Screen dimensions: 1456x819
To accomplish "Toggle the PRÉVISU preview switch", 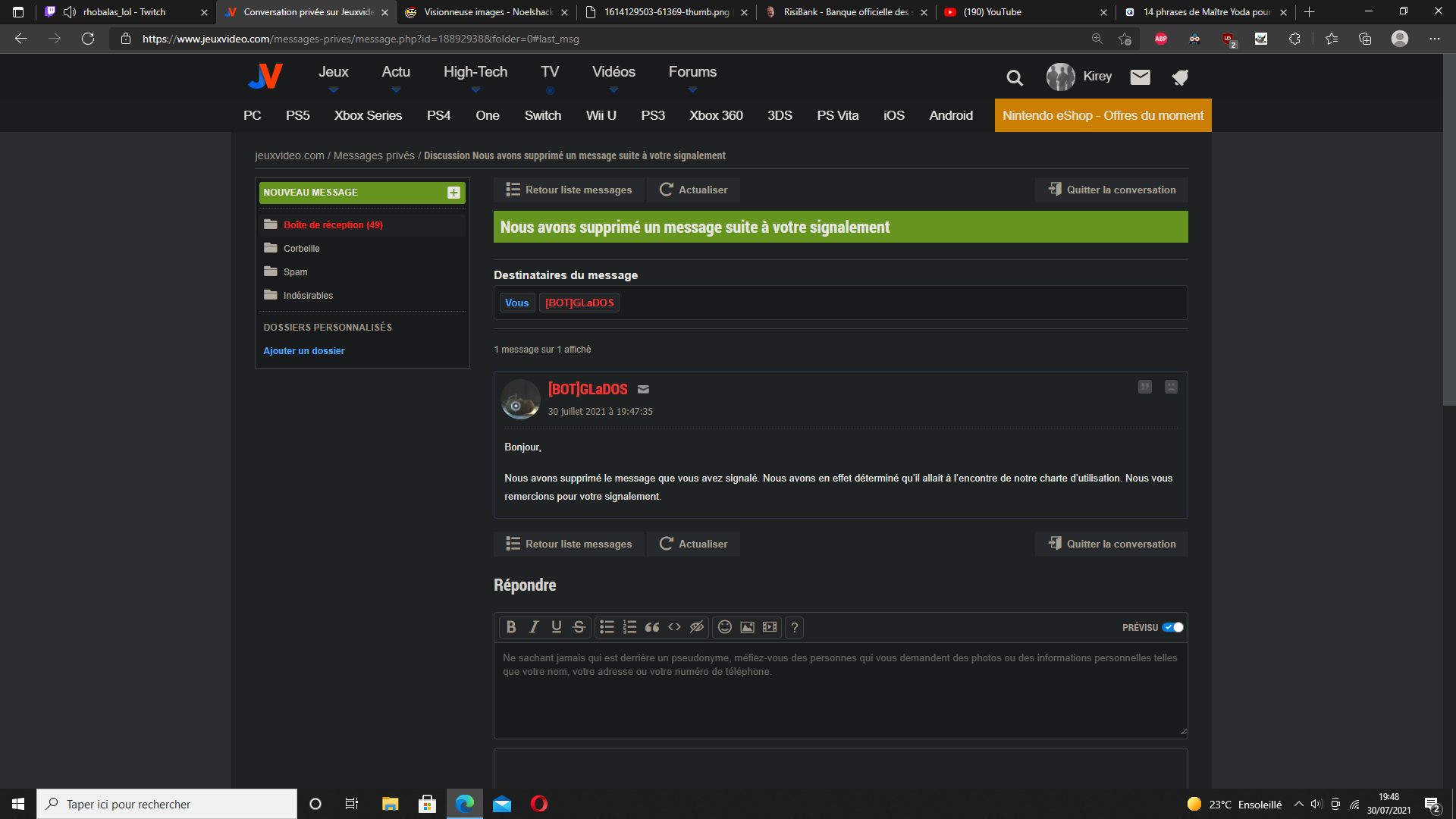I will [x=1173, y=627].
